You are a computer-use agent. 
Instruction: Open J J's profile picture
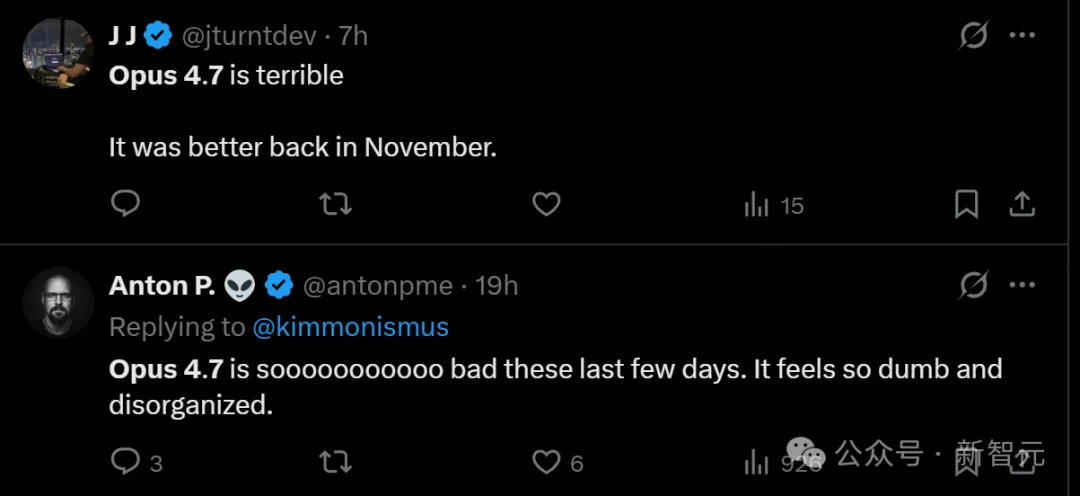click(58, 53)
